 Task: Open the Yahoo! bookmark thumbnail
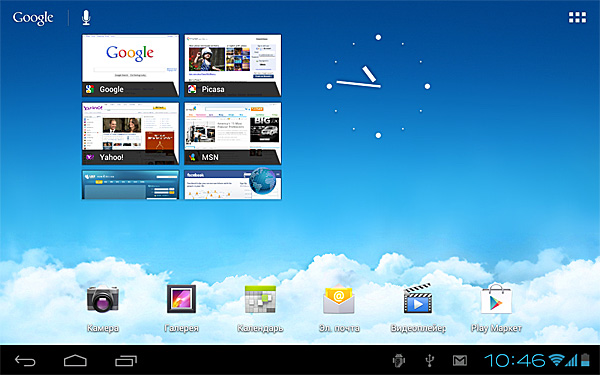(130, 133)
